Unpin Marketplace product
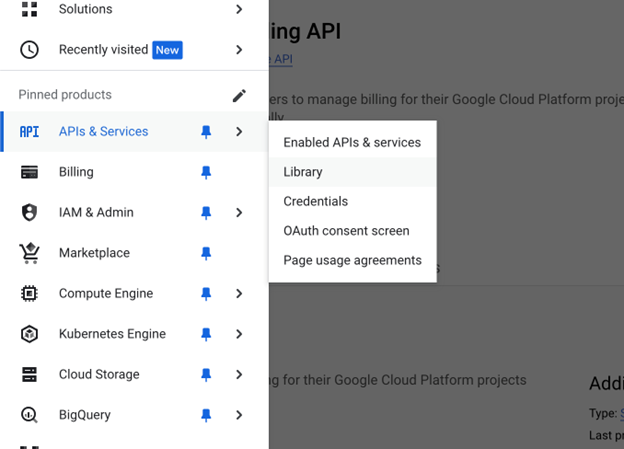The height and width of the screenshot is (449, 624). [x=206, y=253]
